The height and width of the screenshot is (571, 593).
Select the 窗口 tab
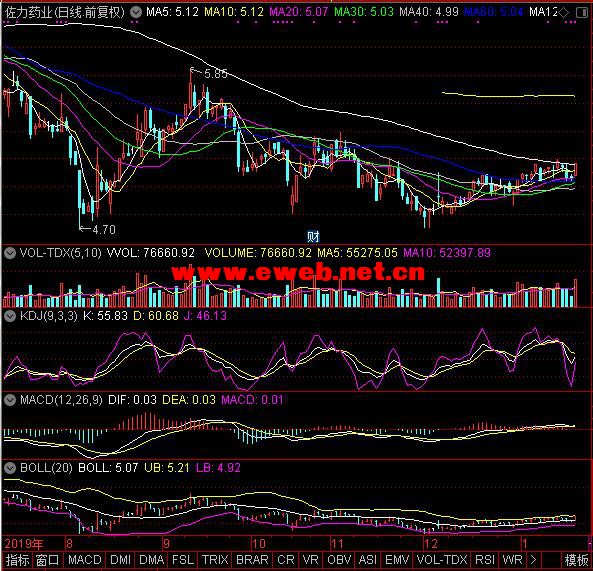pyautogui.click(x=48, y=560)
